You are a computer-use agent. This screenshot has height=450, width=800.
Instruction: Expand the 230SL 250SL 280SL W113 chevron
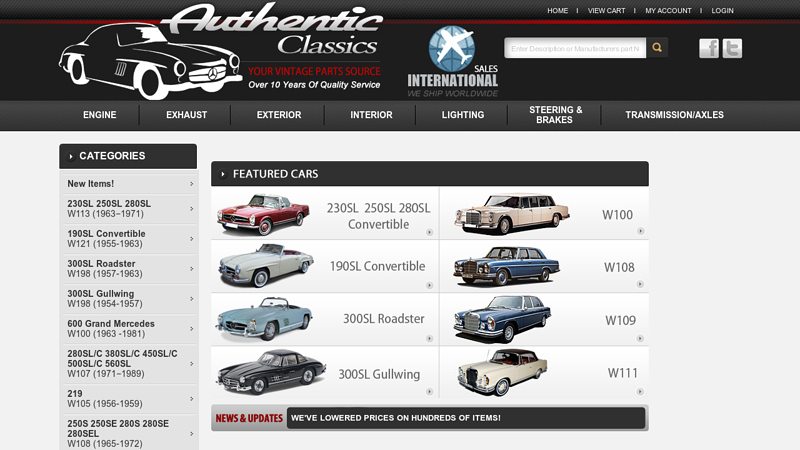(x=192, y=209)
